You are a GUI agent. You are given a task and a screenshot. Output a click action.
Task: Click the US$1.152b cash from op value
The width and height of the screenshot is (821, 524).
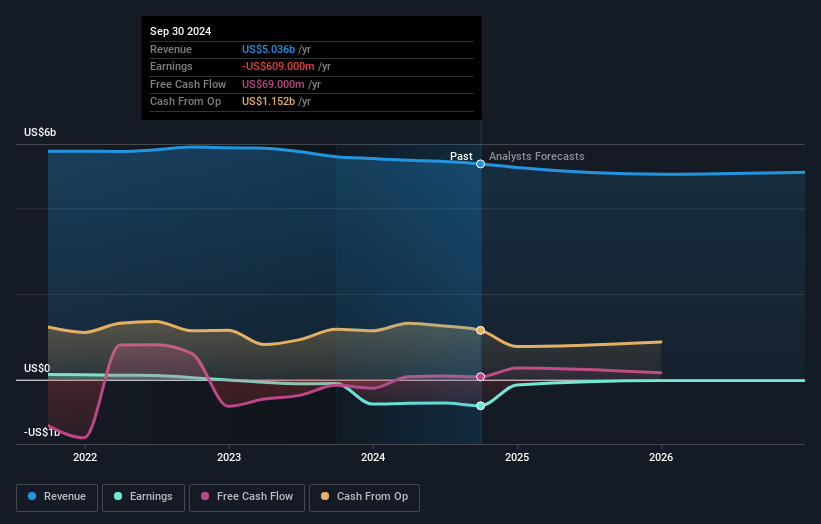[x=268, y=102]
